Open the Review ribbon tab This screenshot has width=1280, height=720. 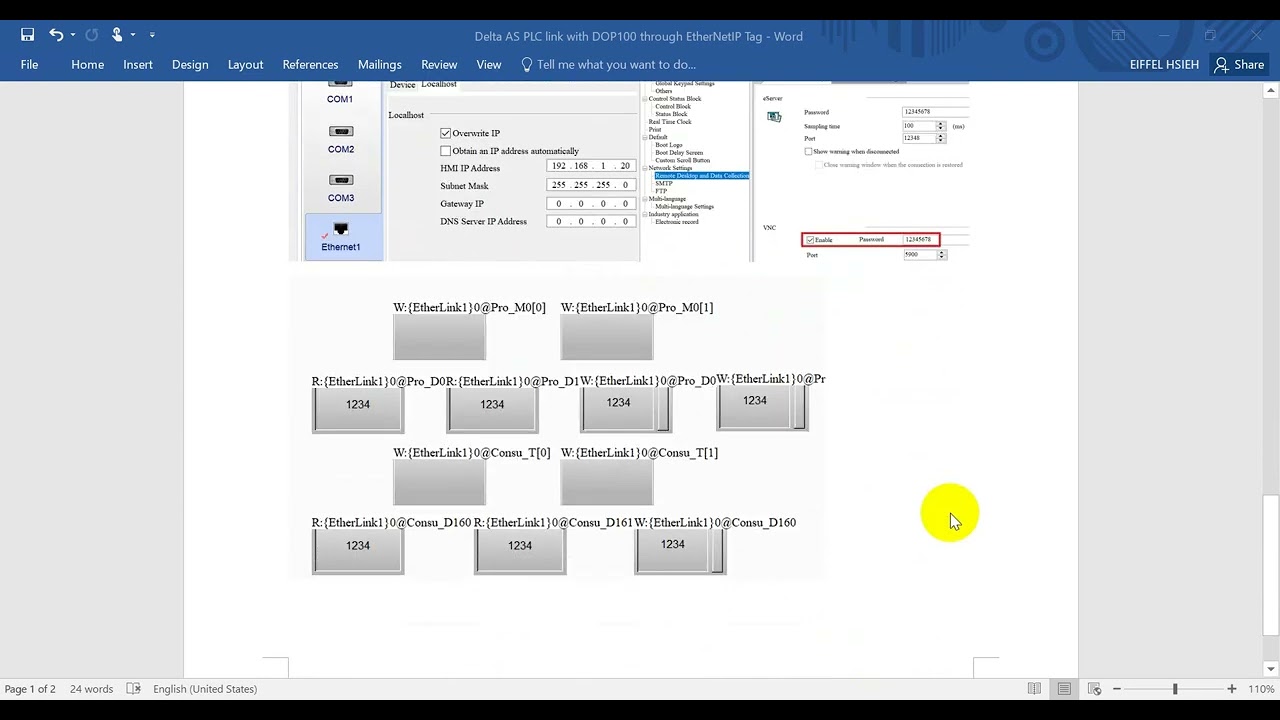(x=439, y=64)
